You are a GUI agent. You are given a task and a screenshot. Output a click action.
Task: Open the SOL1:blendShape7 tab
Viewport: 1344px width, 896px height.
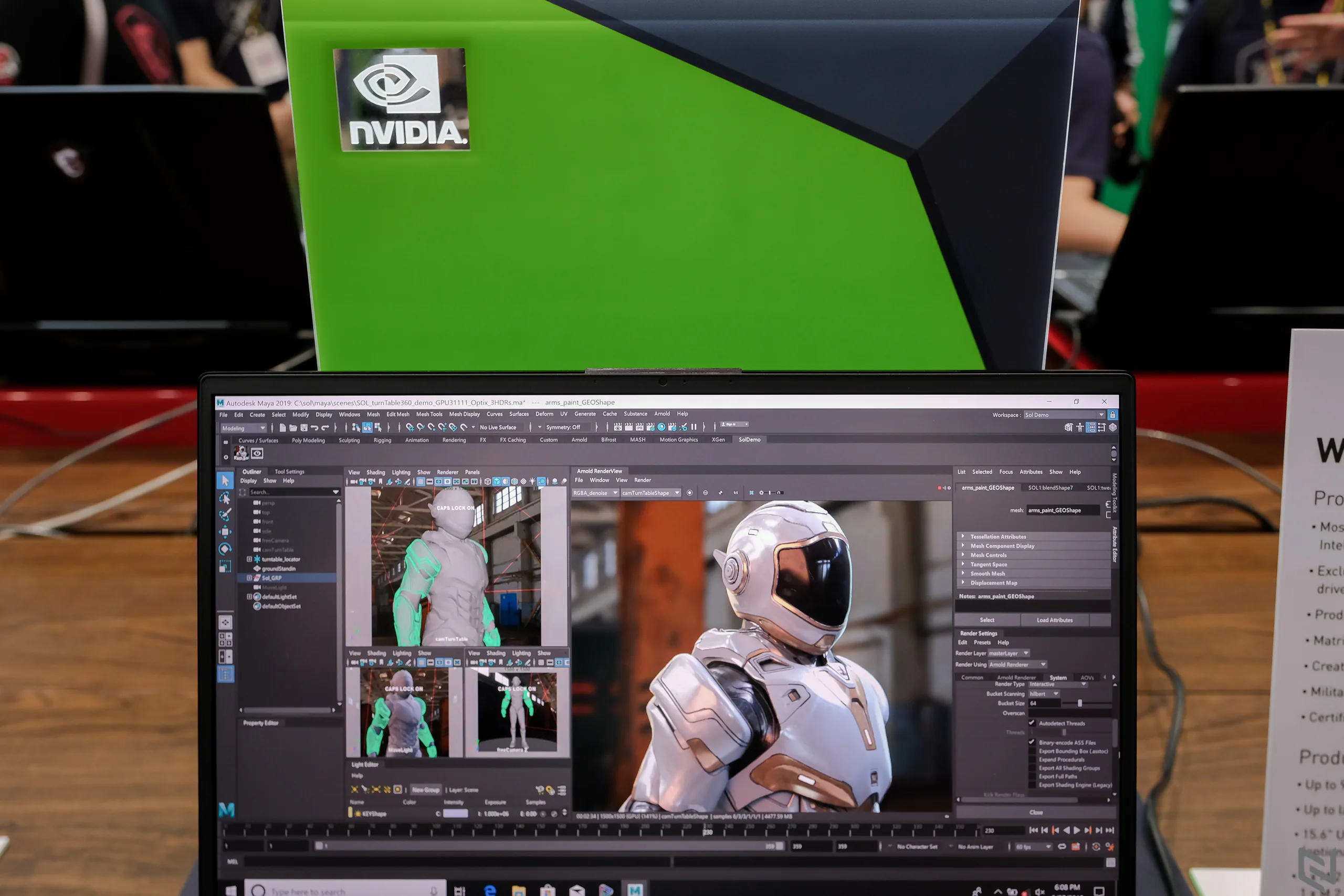click(1051, 488)
